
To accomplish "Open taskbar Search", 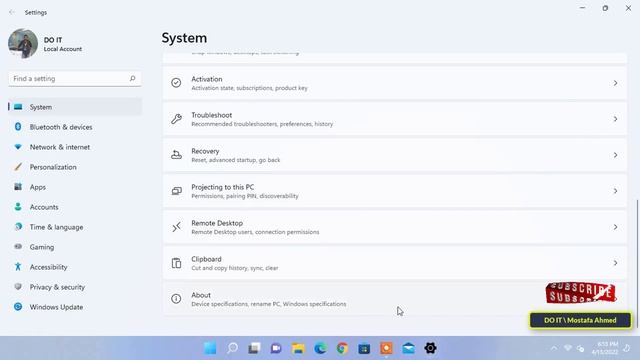I will coord(232,348).
